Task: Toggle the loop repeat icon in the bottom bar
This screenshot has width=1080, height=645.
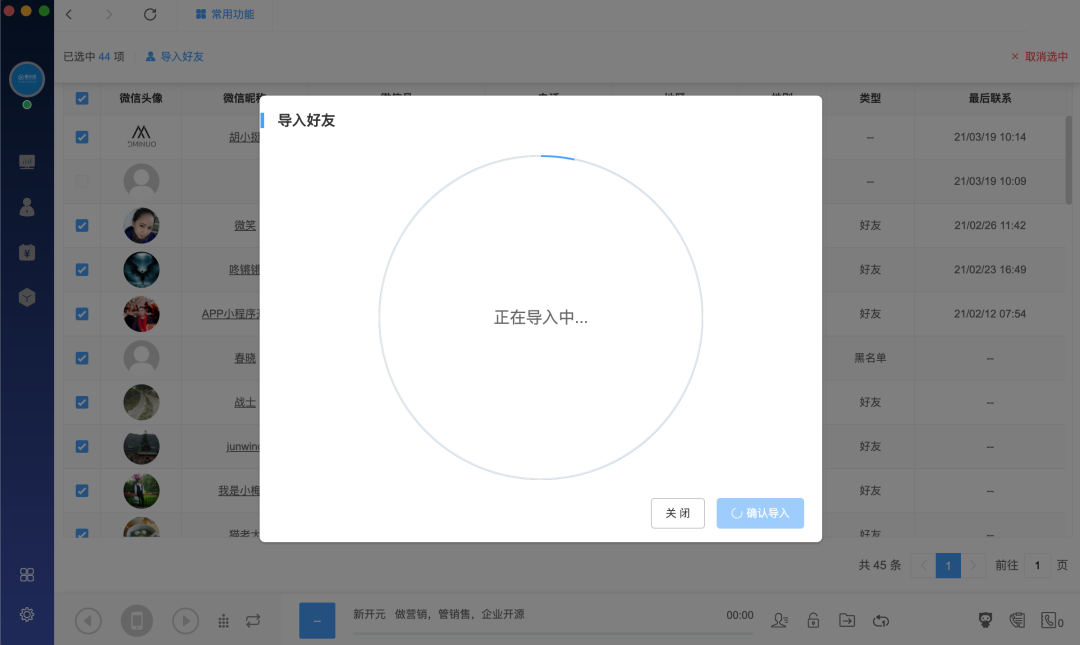Action: [253, 621]
